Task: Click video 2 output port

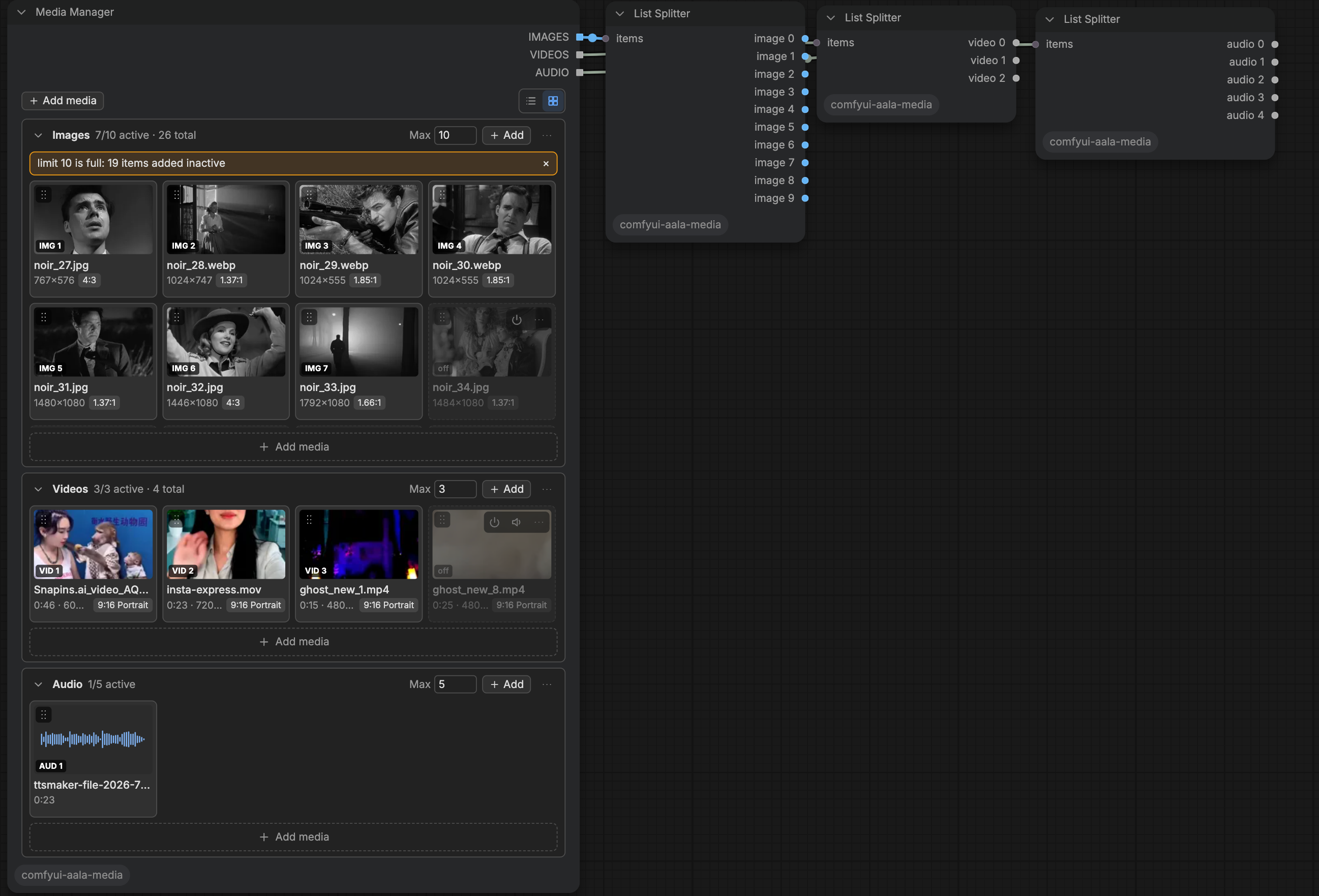Action: point(1016,78)
